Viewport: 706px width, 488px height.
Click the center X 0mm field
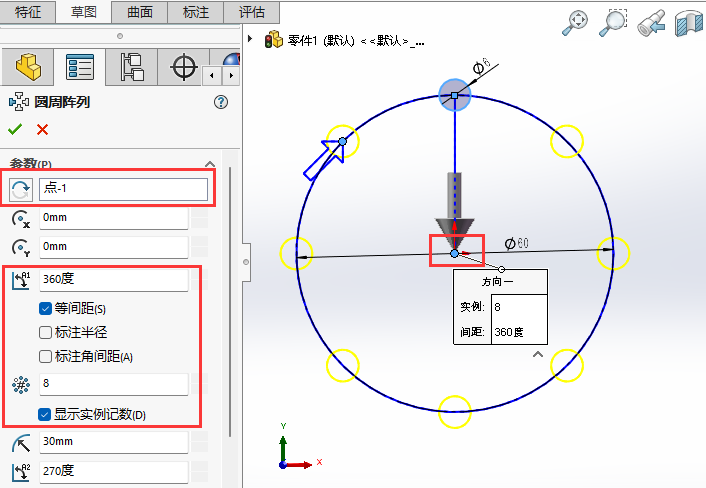pyautogui.click(x=113, y=218)
